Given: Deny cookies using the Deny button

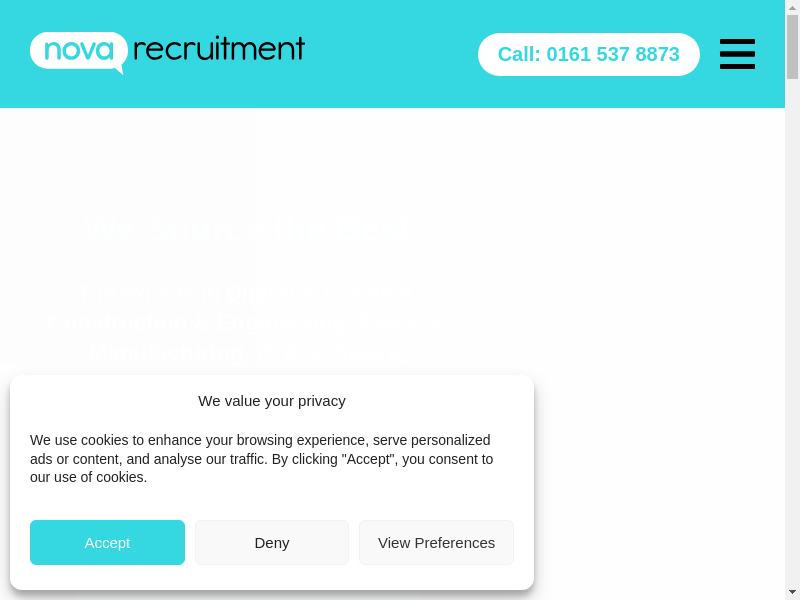Looking at the screenshot, I should (x=272, y=542).
